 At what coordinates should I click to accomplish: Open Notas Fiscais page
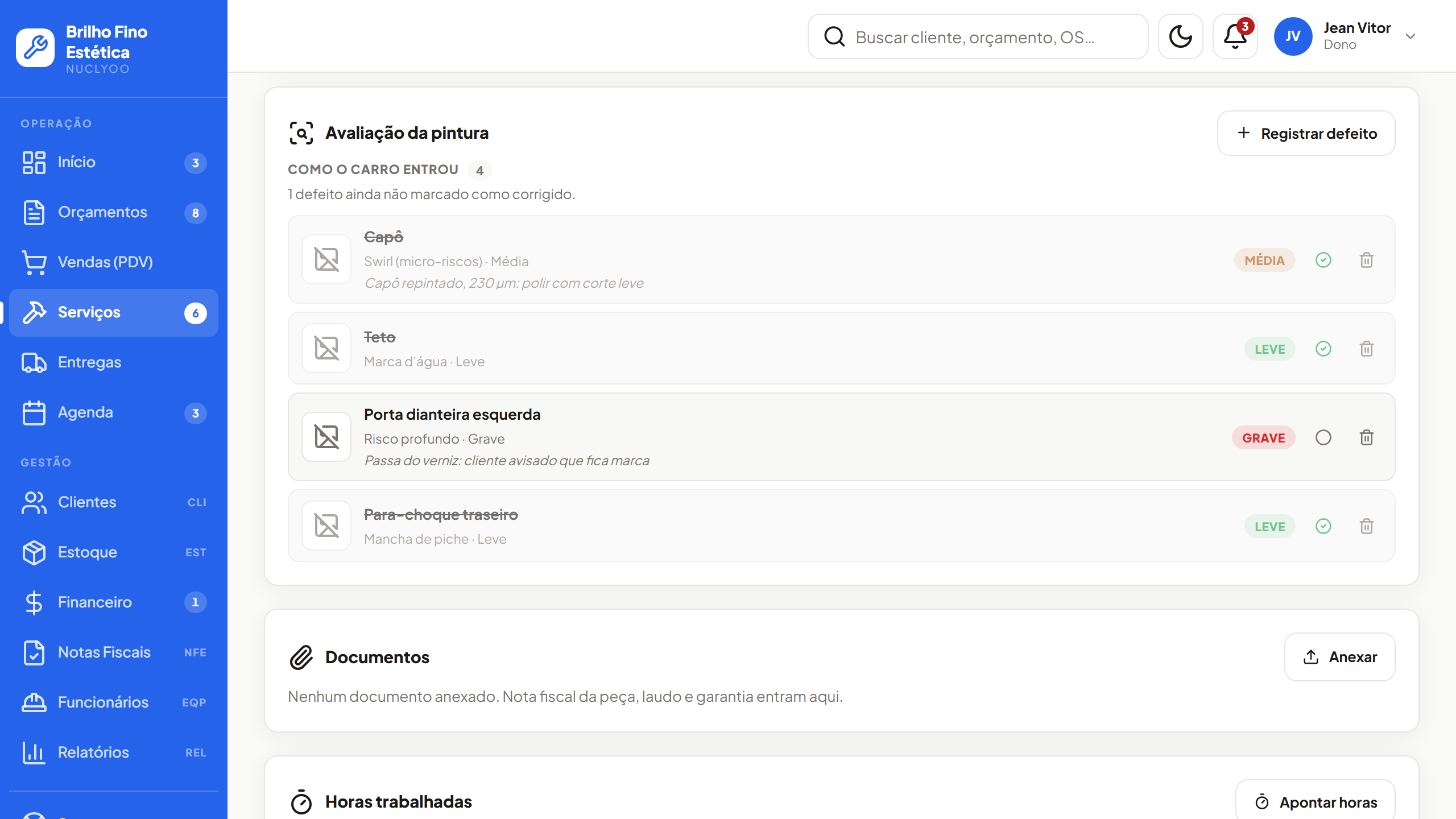tap(114, 652)
